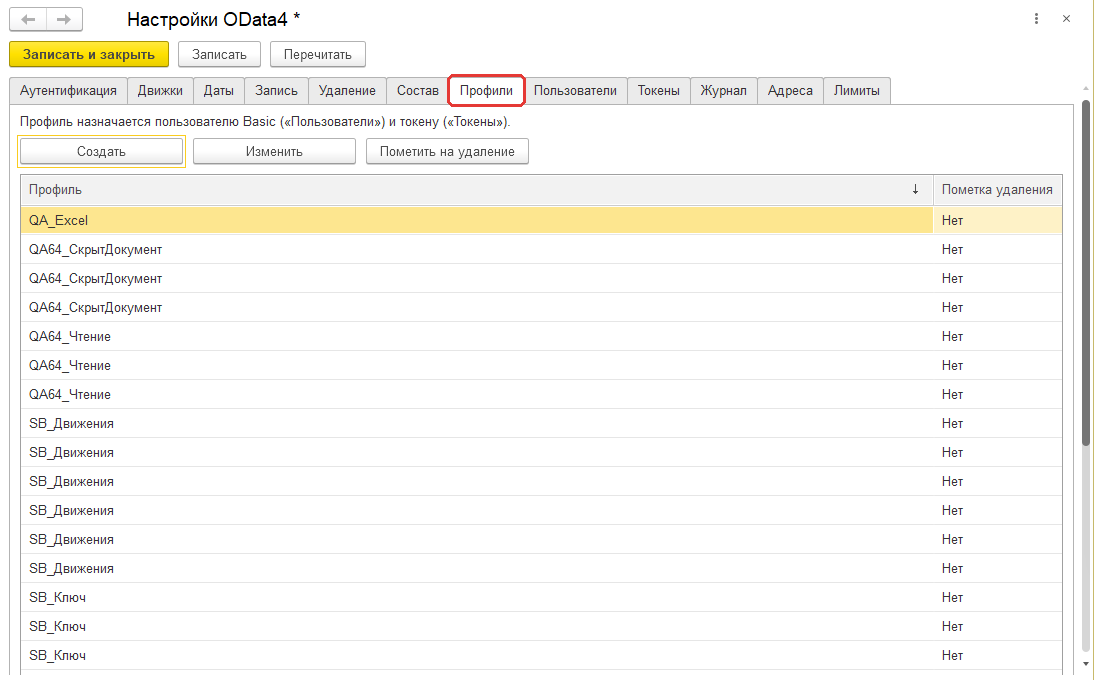
Task: Go back with the left arrow
Action: point(28,20)
